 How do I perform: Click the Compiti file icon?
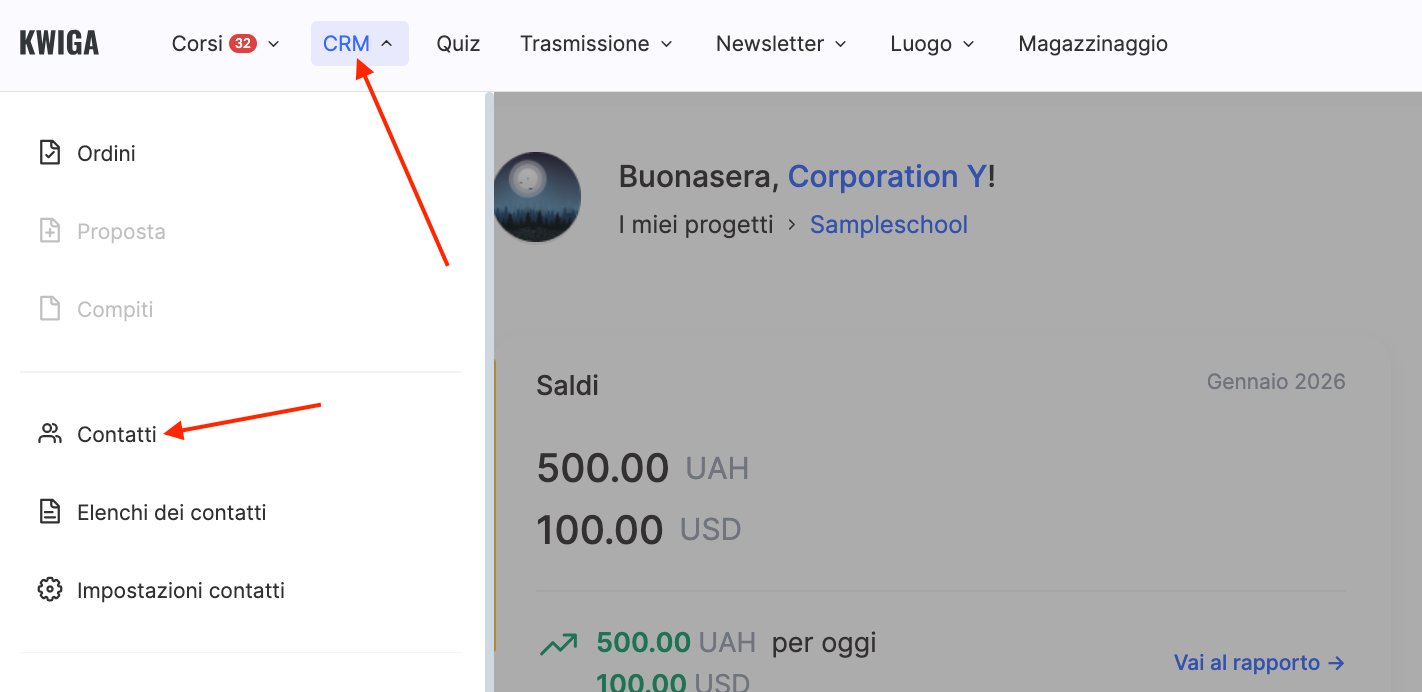[49, 309]
